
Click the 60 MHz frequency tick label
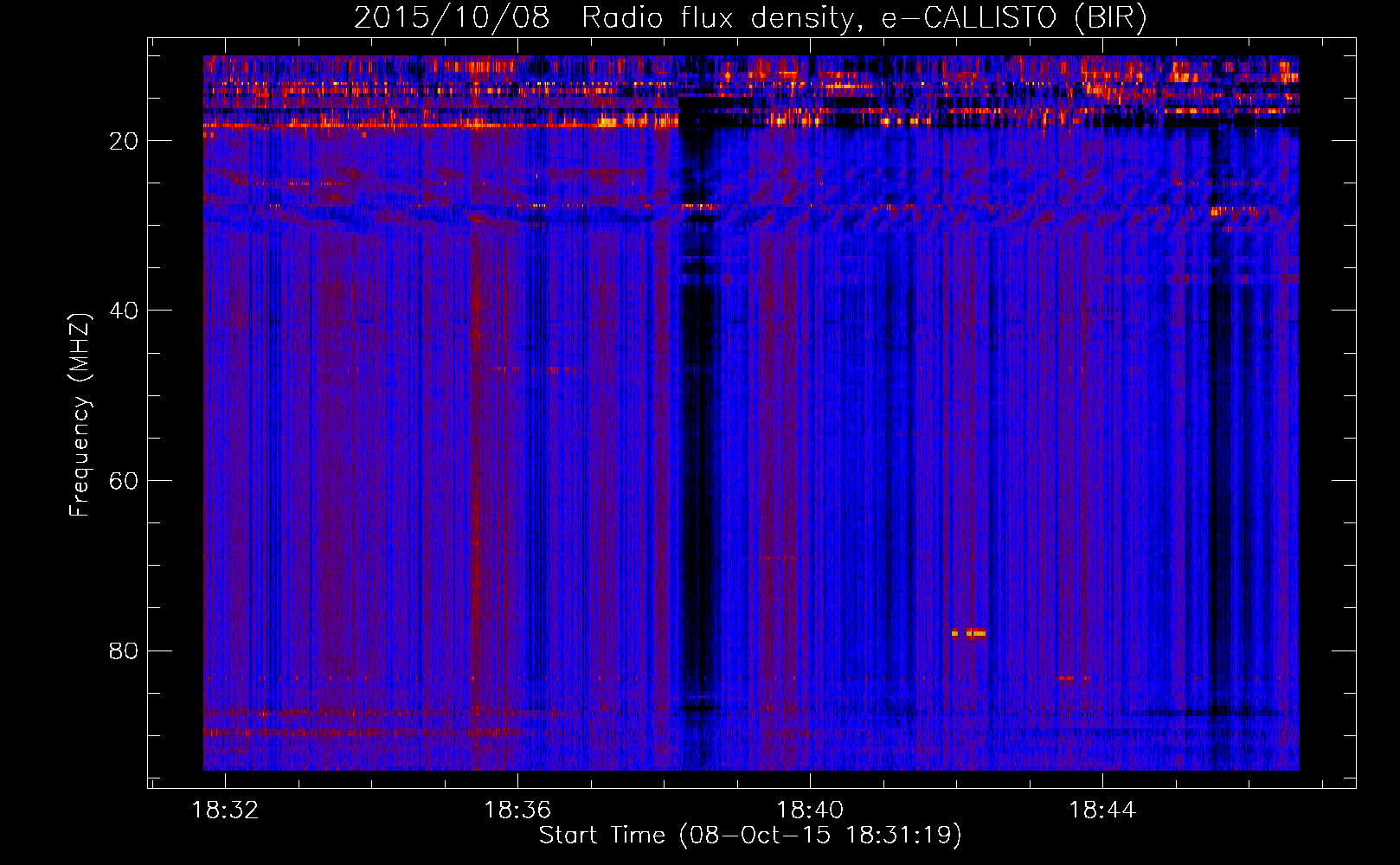[x=124, y=481]
